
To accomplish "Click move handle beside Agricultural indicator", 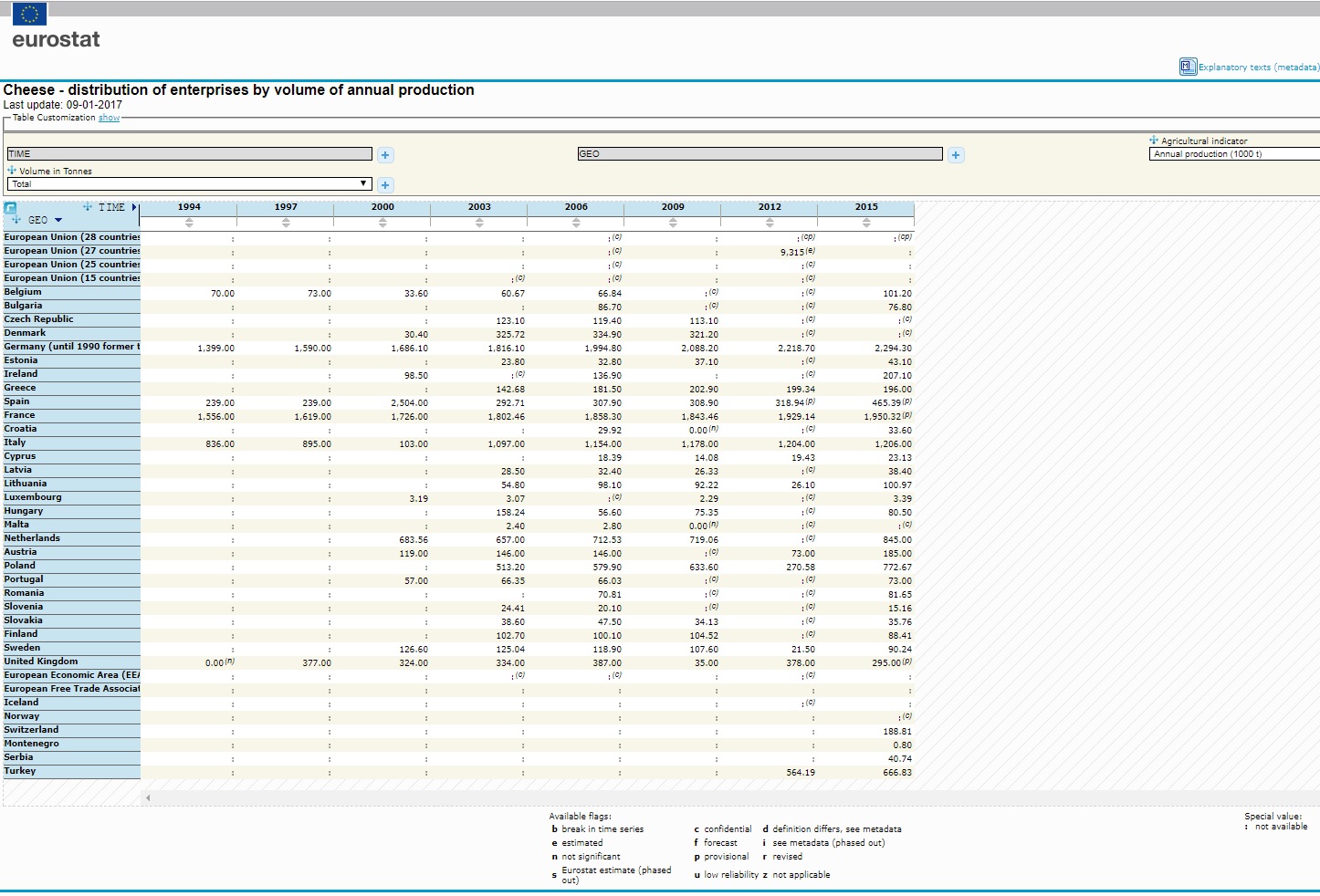I will tap(1154, 141).
